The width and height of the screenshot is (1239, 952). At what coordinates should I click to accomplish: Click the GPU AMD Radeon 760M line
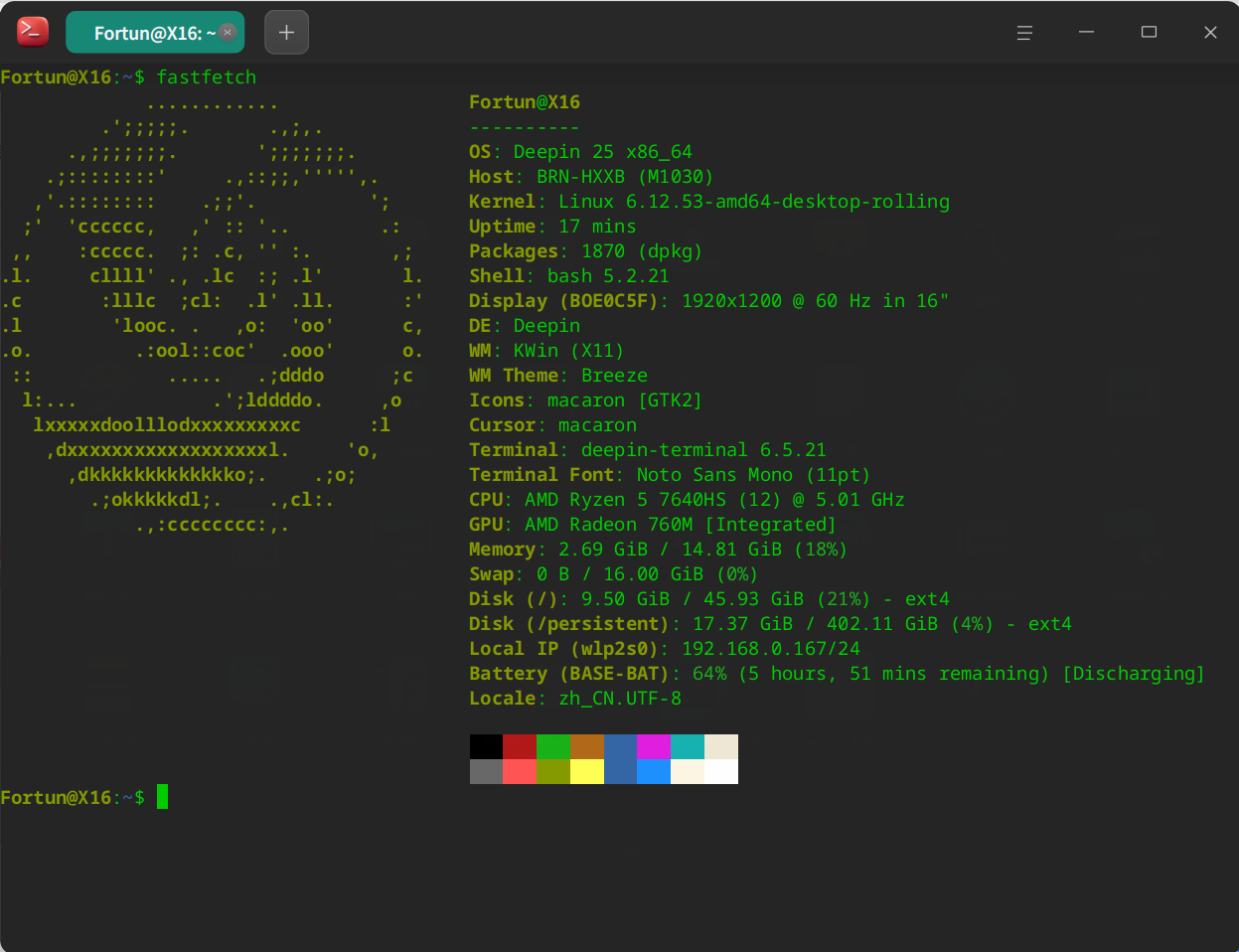pyautogui.click(x=653, y=525)
